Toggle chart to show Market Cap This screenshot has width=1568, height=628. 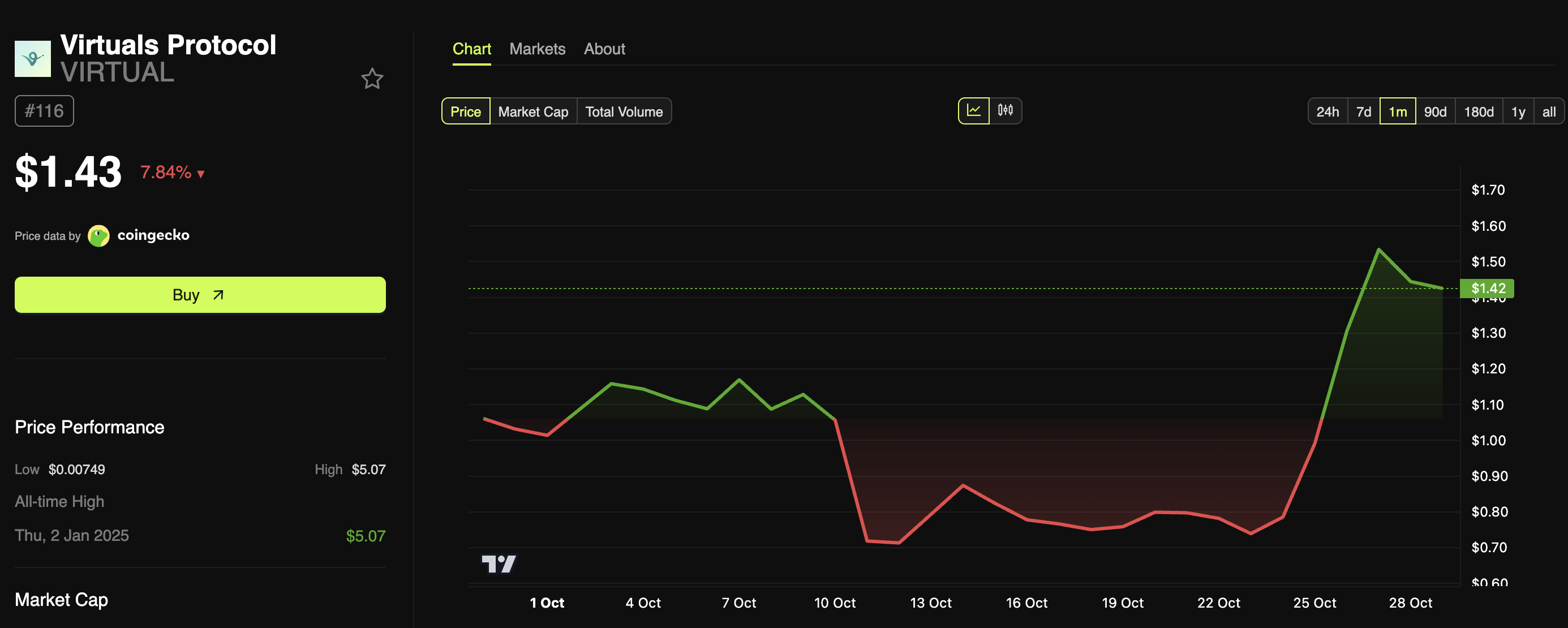pos(532,111)
